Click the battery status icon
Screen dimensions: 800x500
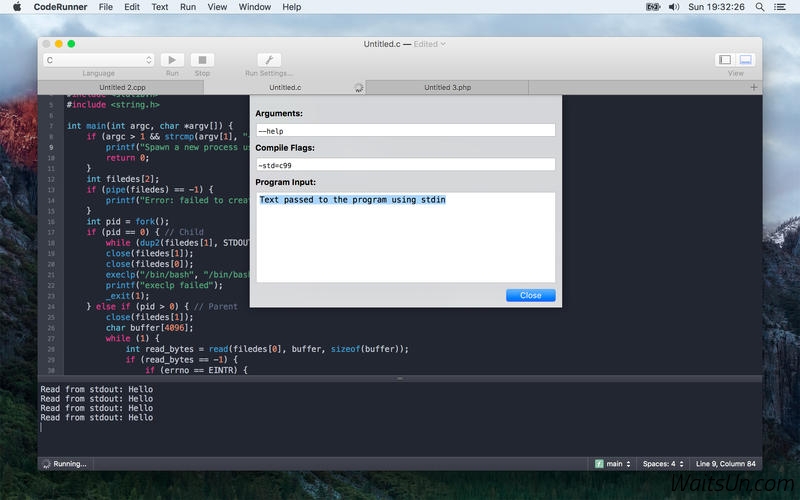coord(653,7)
